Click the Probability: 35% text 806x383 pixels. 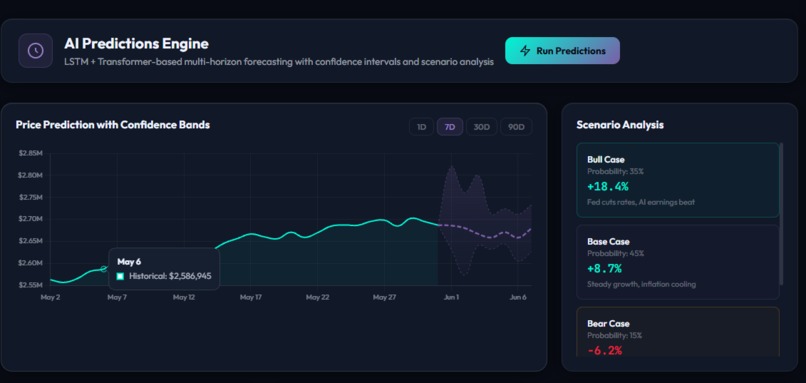(615, 171)
